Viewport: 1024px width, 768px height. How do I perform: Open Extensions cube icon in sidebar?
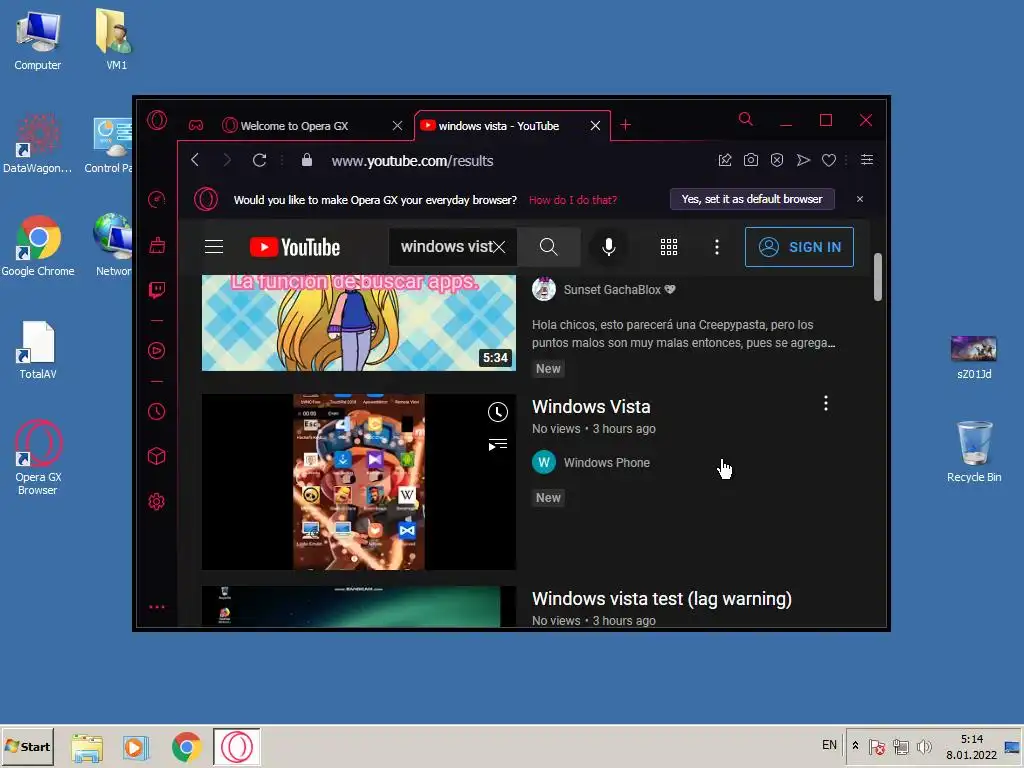(157, 456)
